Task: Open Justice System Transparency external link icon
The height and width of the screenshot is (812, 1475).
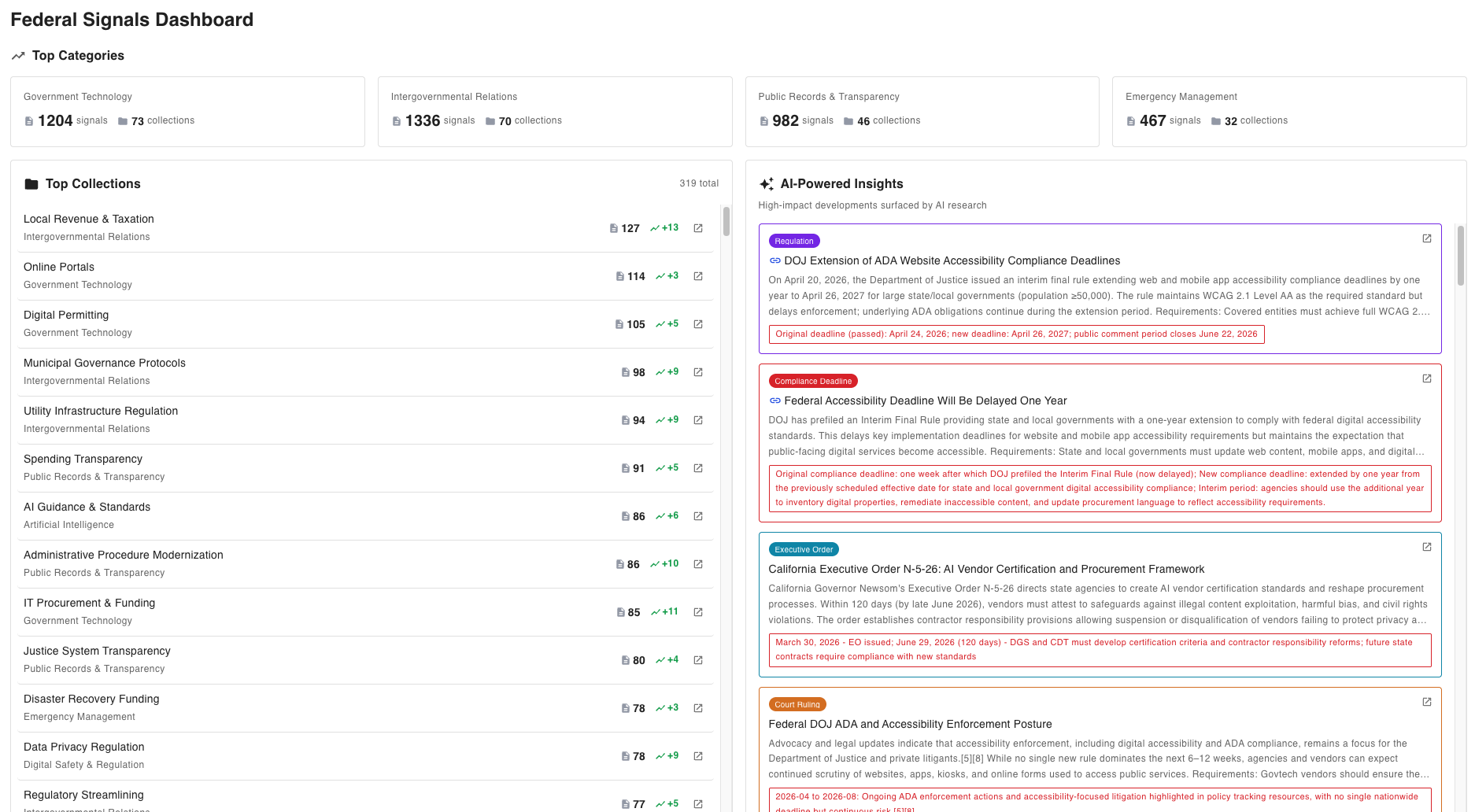Action: [698, 660]
